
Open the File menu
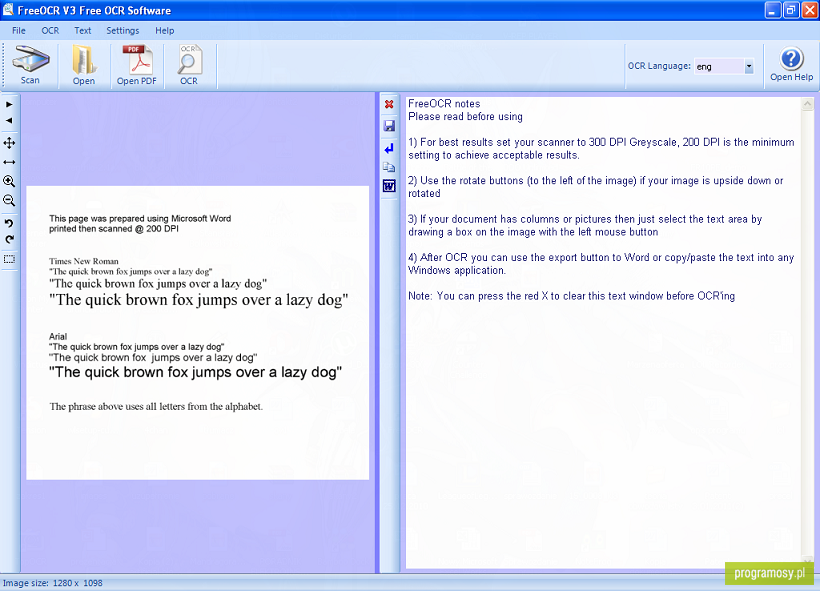(19, 30)
